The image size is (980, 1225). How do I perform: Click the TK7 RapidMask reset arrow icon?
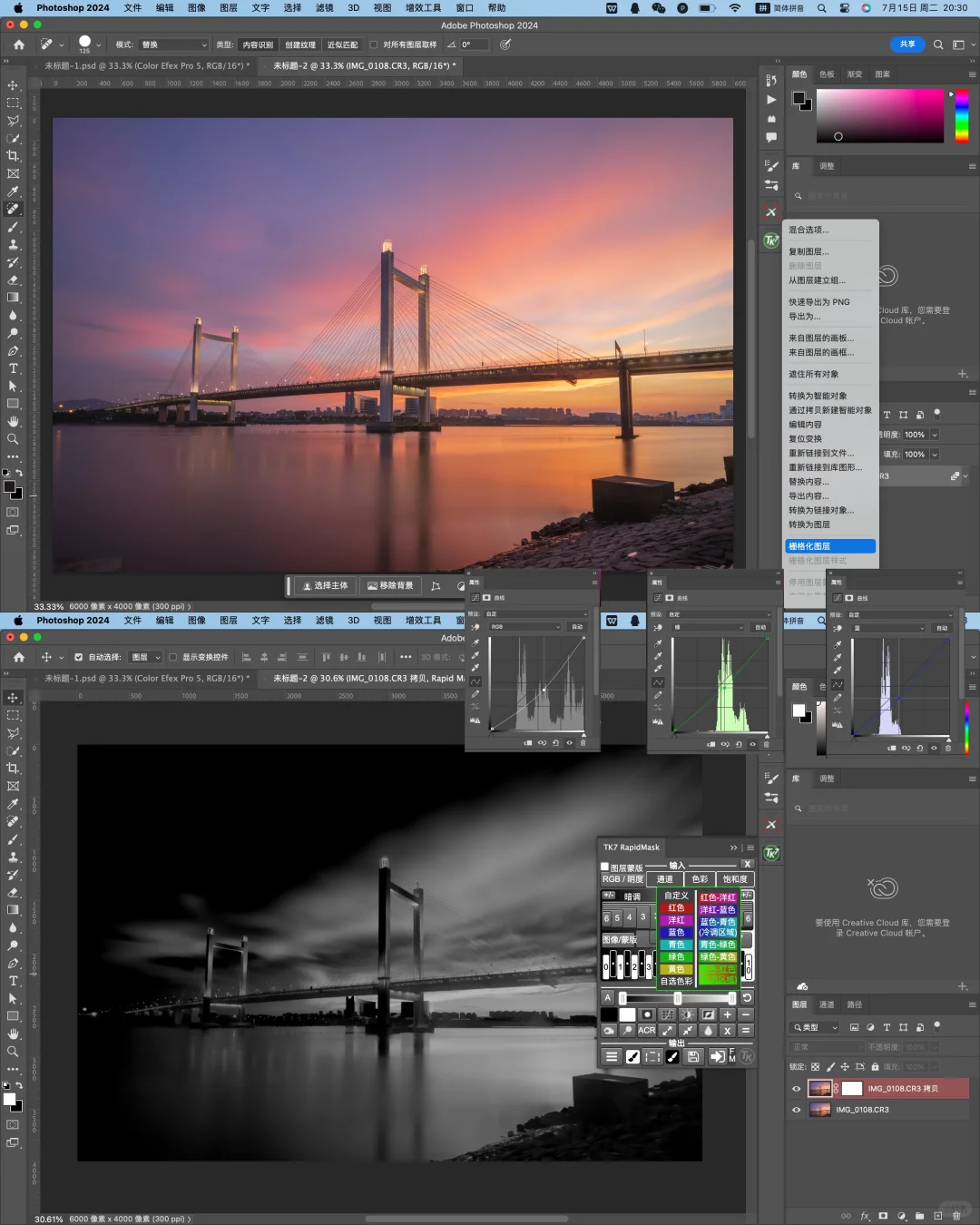747,998
